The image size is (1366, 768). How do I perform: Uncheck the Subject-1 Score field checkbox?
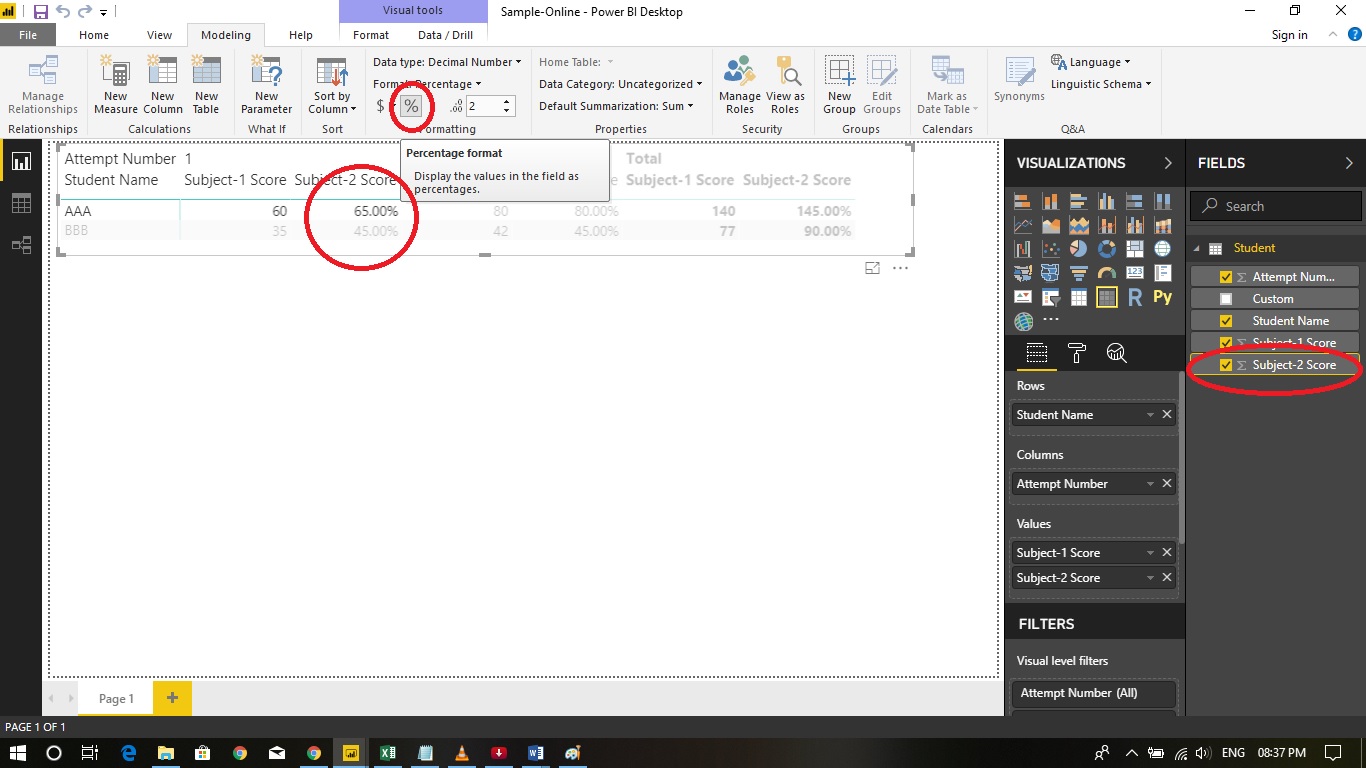coord(1226,343)
